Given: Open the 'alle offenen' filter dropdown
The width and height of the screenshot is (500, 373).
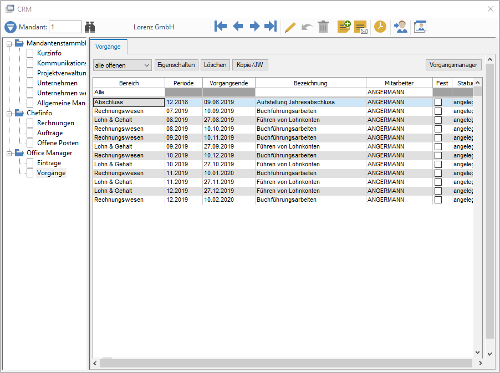Looking at the screenshot, I should 122,65.
